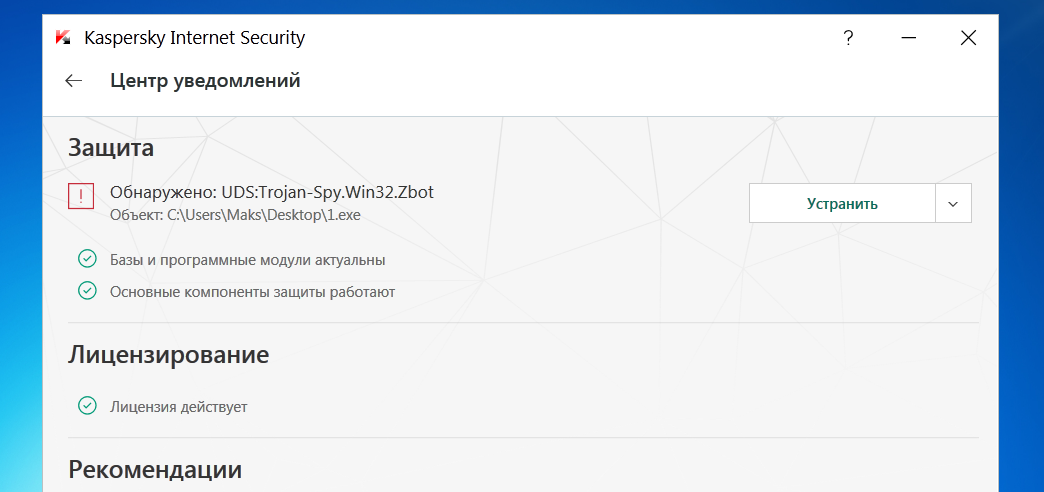
Task: Click green checkmark beside license status
Action: tap(87, 407)
